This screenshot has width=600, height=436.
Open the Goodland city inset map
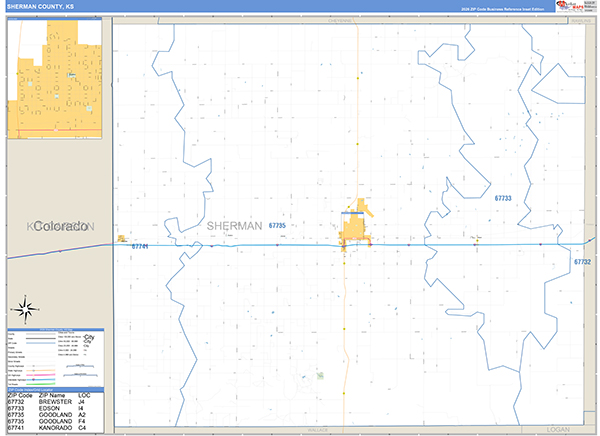click(x=55, y=79)
